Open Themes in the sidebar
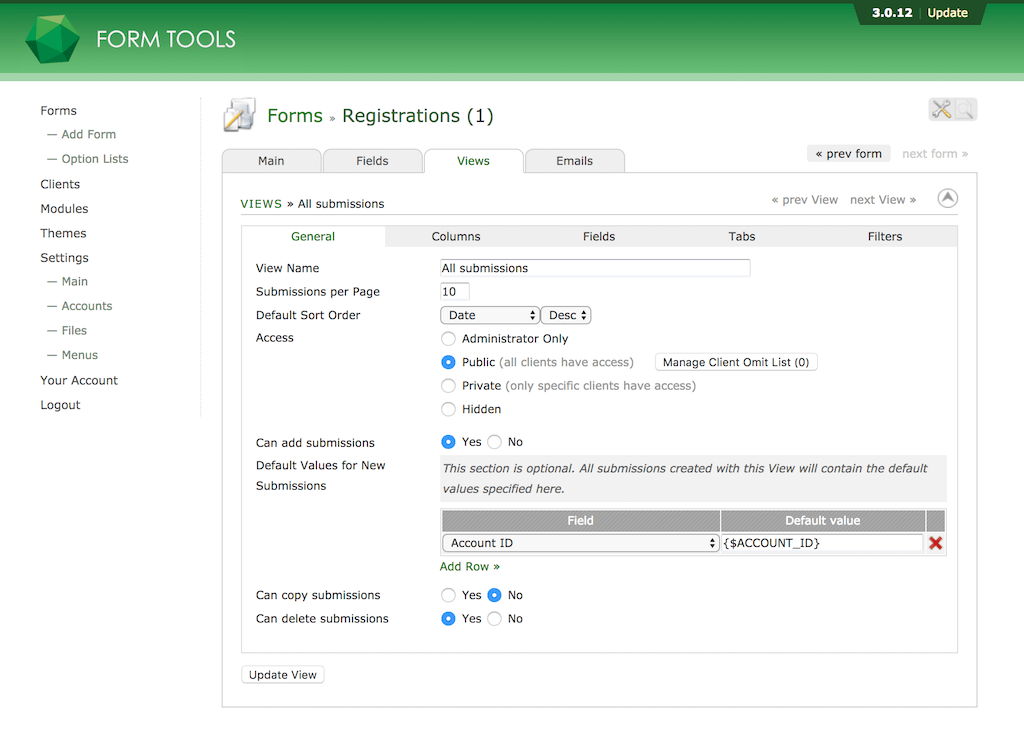The height and width of the screenshot is (731, 1024). pyautogui.click(x=63, y=233)
